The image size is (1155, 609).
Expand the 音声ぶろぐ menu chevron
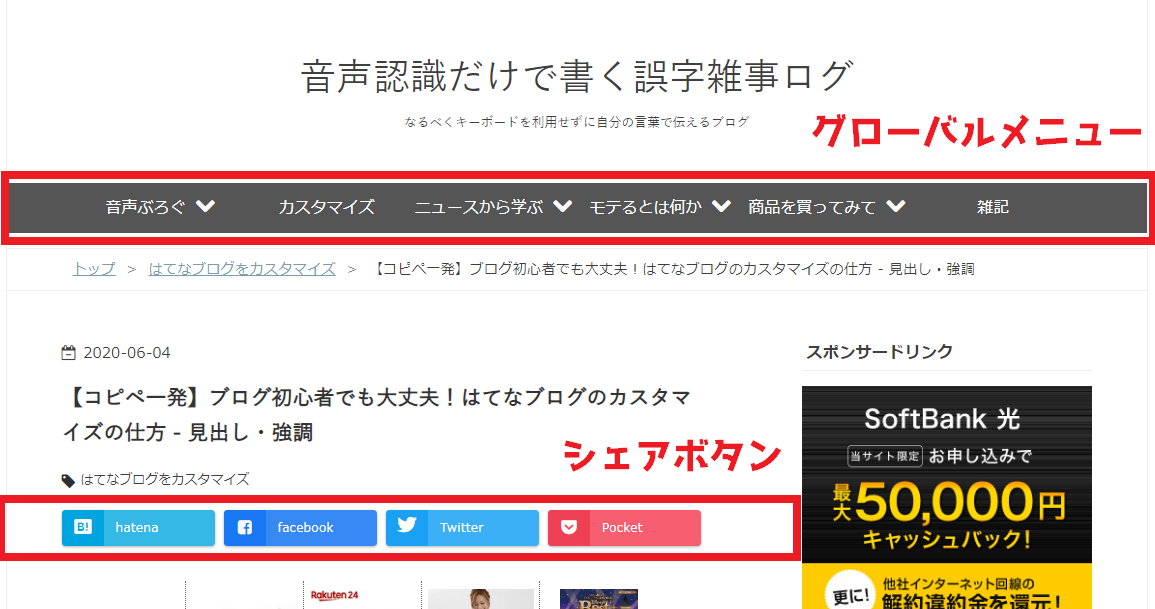point(206,206)
